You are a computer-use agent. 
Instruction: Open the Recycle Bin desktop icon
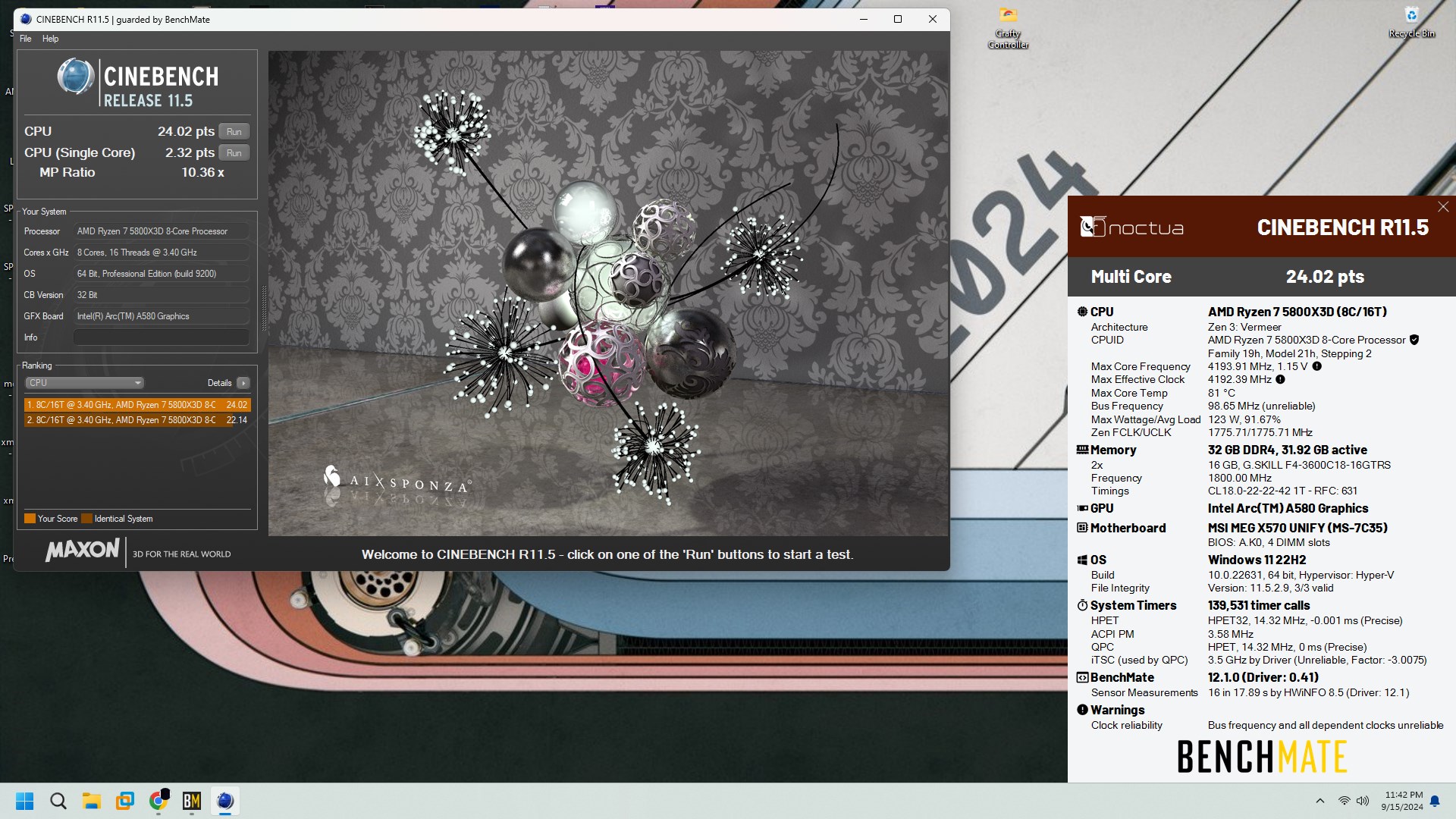pyautogui.click(x=1411, y=23)
